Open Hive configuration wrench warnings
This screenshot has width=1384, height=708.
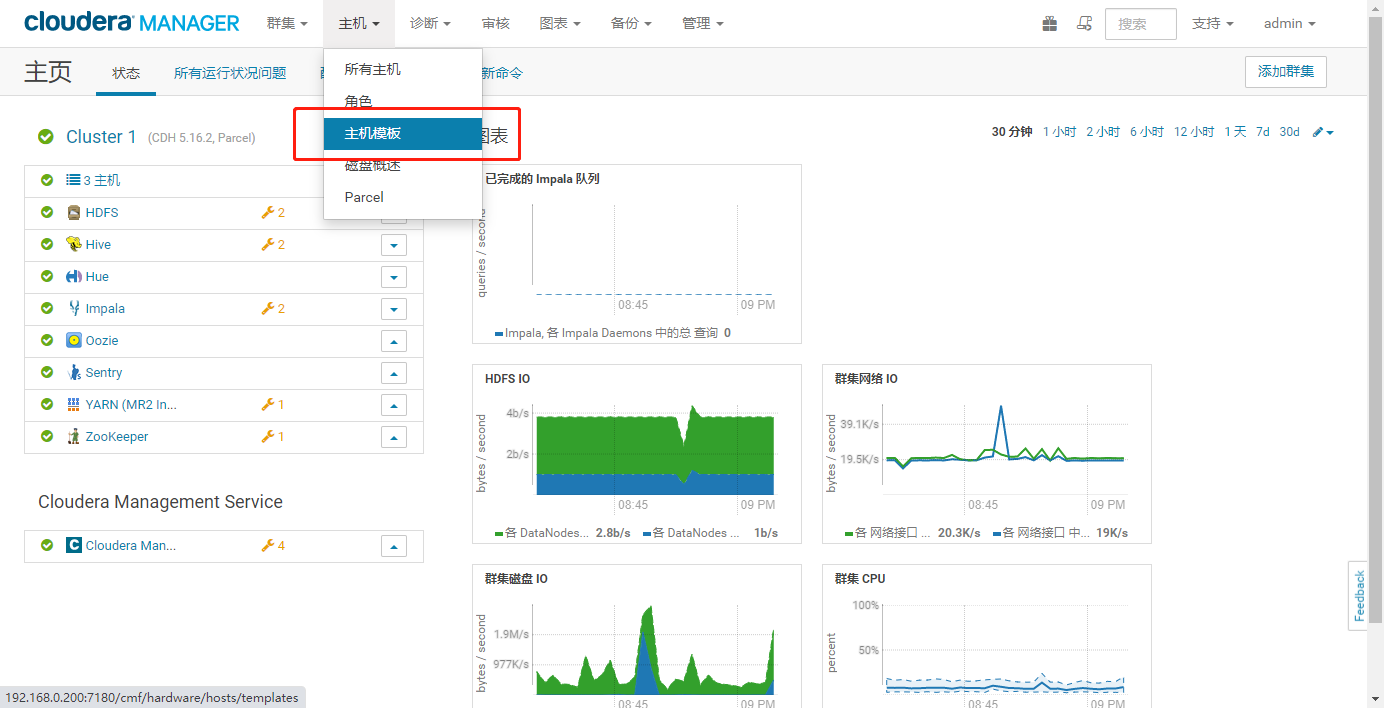[273, 244]
